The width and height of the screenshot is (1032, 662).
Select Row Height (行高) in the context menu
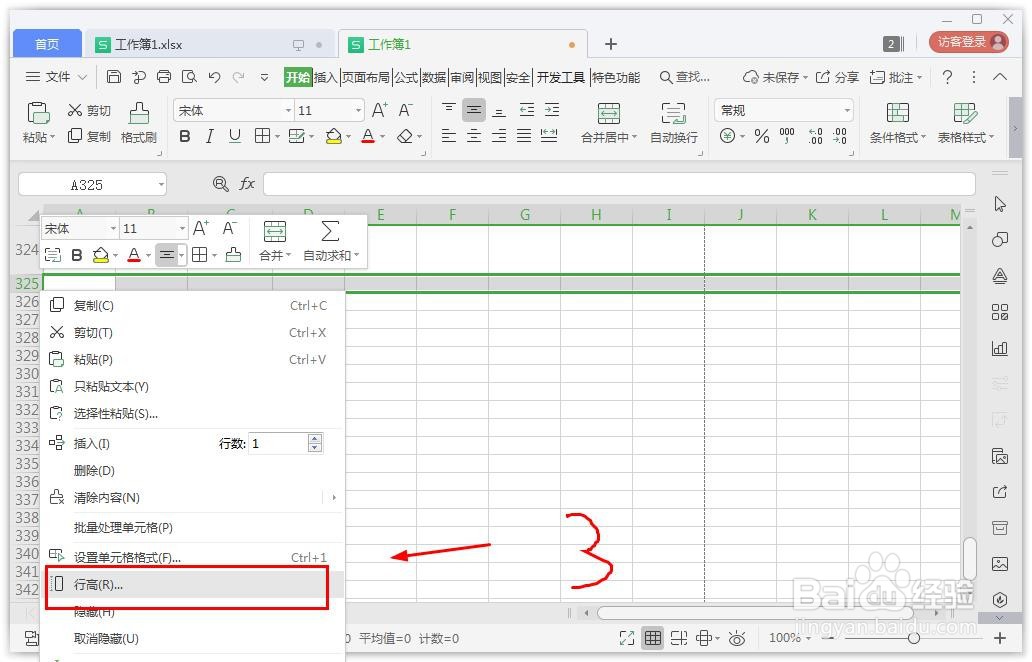193,584
